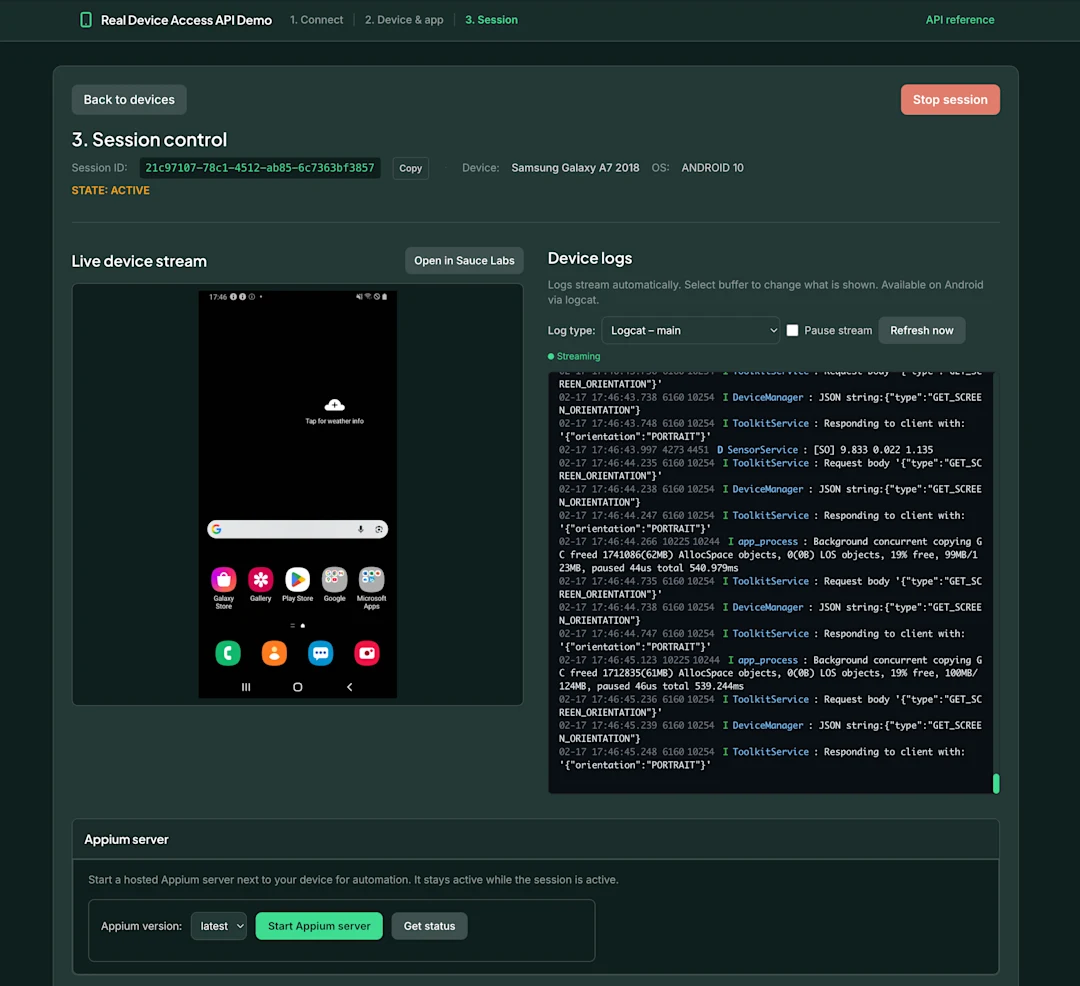Viewport: 1080px width, 986px height.
Task: Open Google folder icon on device
Action: click(x=335, y=580)
